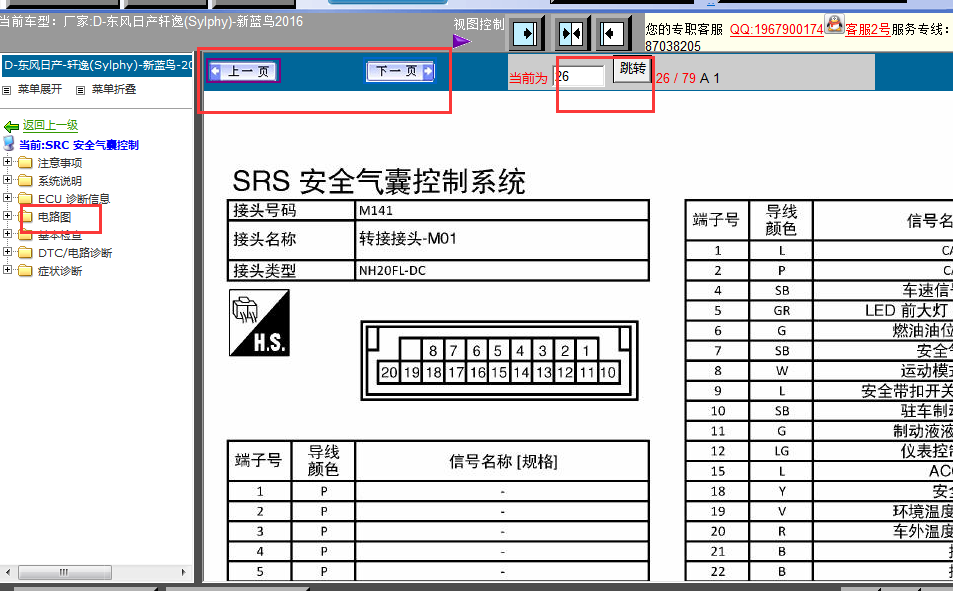Click the ECU 诊断信息 folder icon
Image resolution: width=953 pixels, height=591 pixels.
25,198
